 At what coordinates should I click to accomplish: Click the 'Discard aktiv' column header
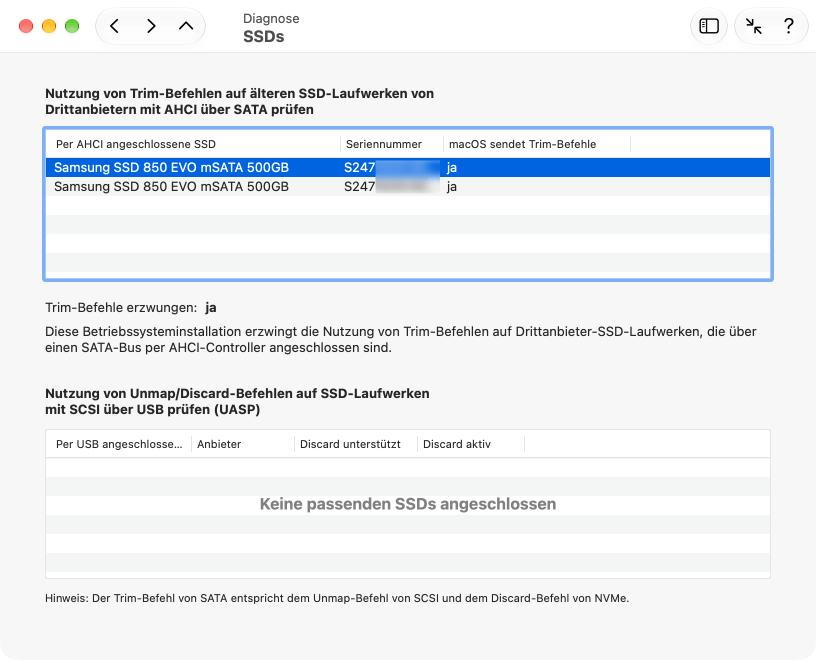(471, 444)
